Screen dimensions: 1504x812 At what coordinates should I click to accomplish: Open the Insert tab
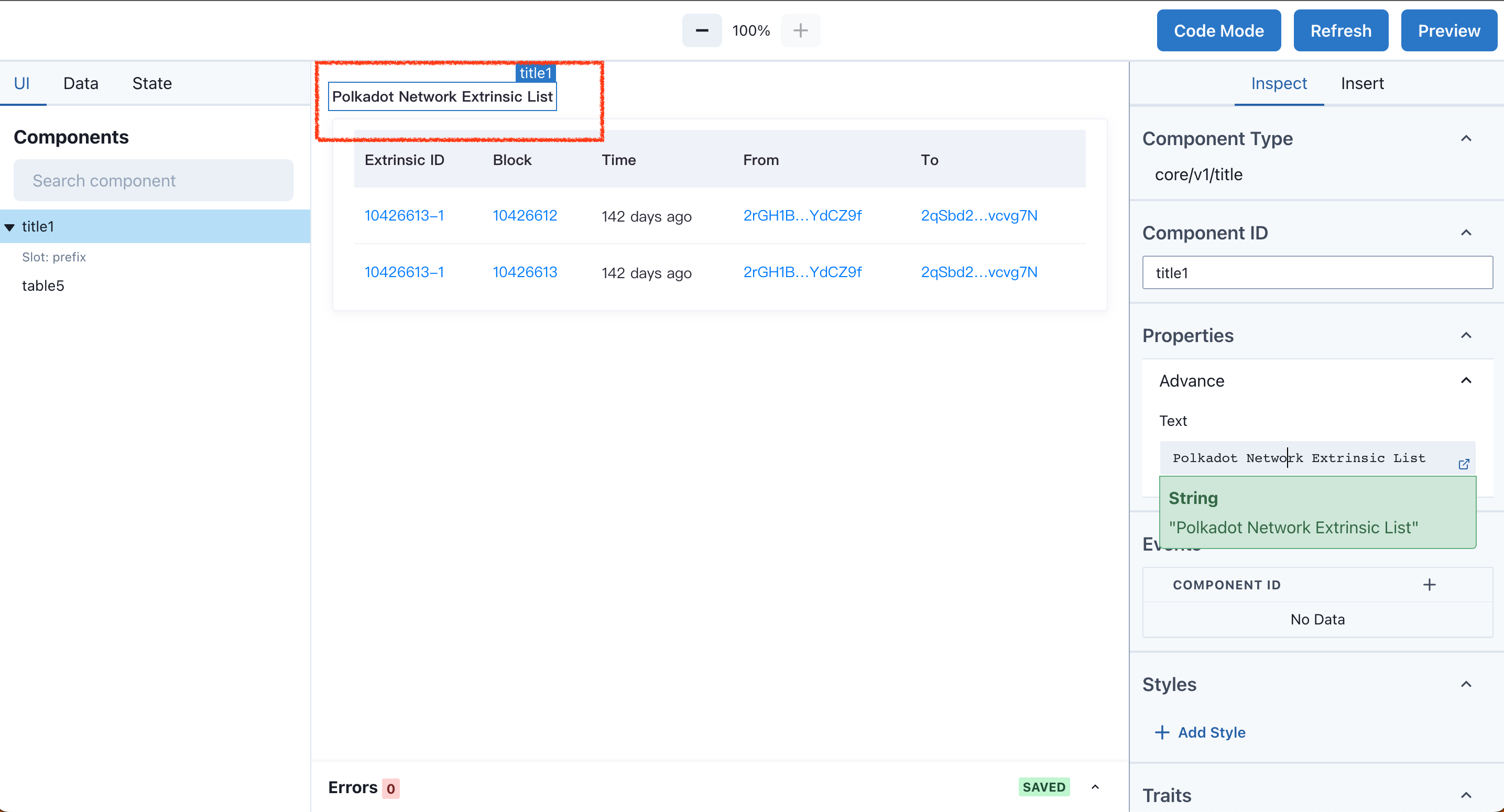1362,83
